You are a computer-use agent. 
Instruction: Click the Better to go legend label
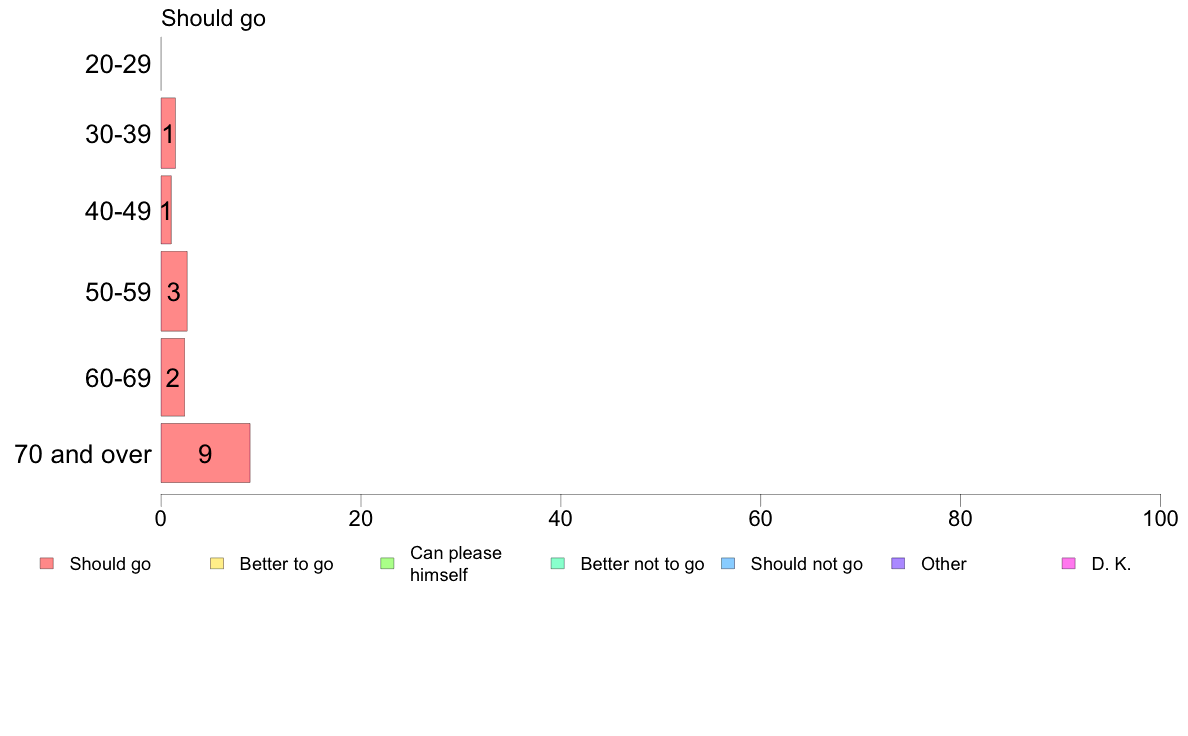point(286,564)
